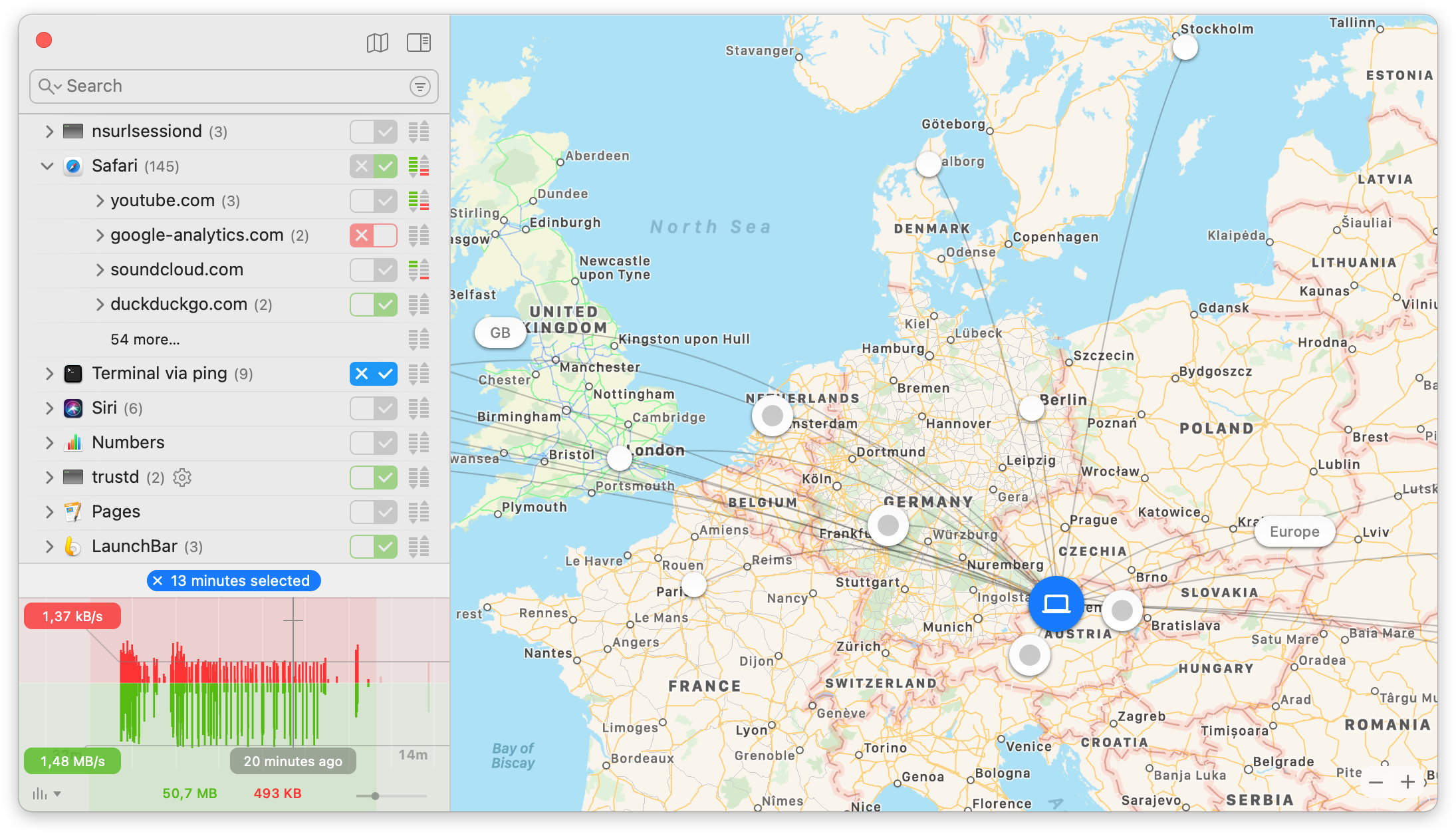The height and width of the screenshot is (834, 1456).
Task: Click the Europe map region label
Action: (1294, 531)
